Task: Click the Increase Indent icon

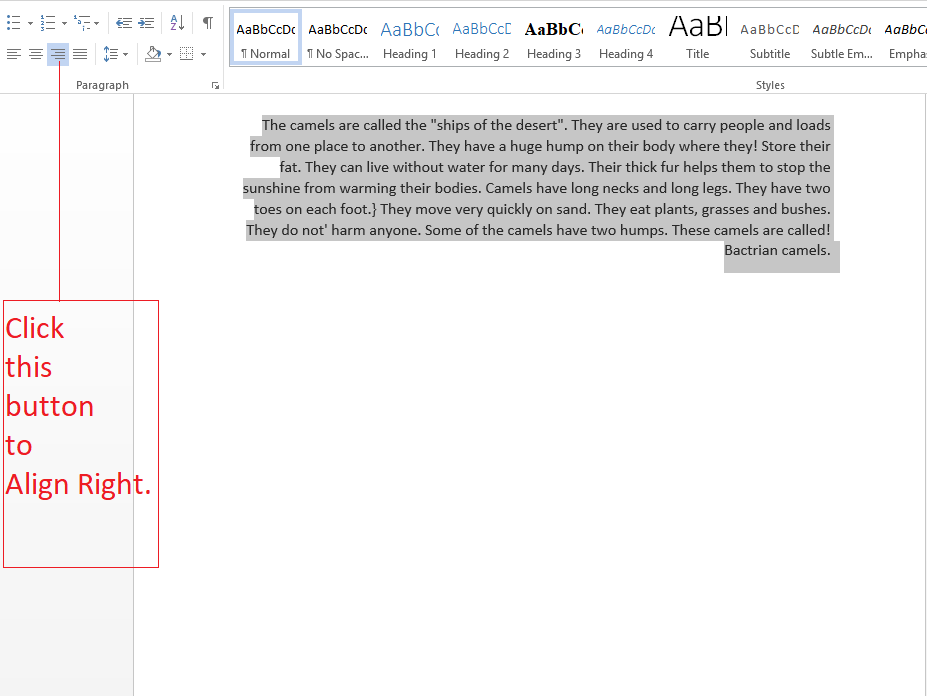Action: click(x=145, y=22)
